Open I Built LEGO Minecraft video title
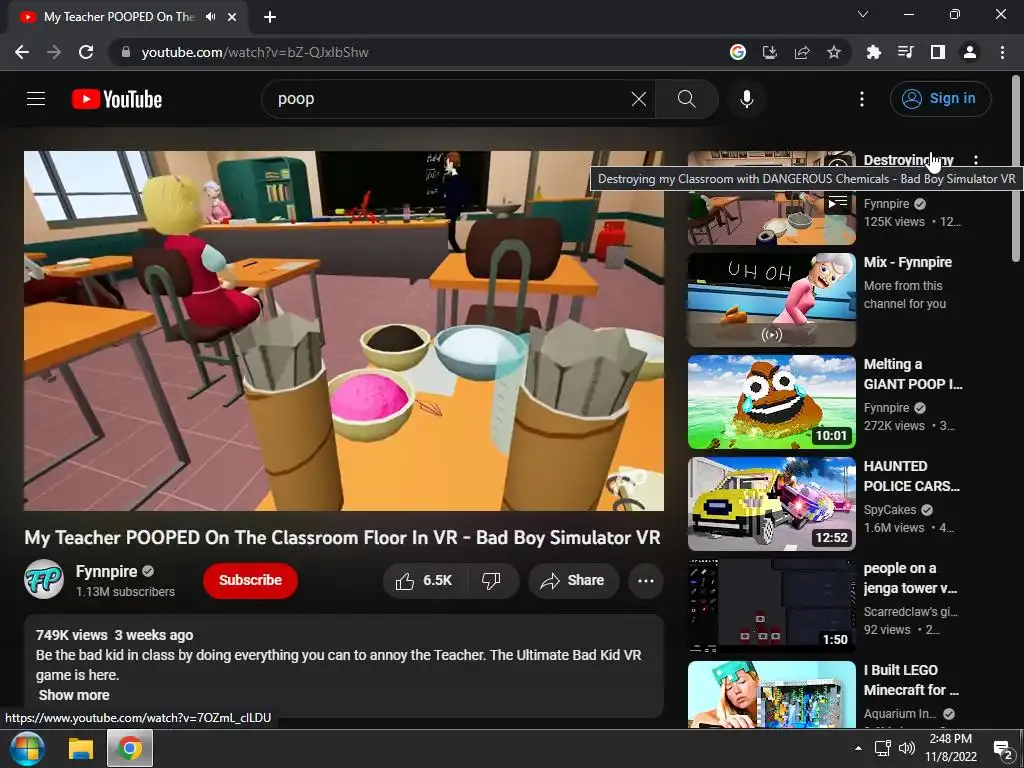The height and width of the screenshot is (768, 1024). [911, 680]
